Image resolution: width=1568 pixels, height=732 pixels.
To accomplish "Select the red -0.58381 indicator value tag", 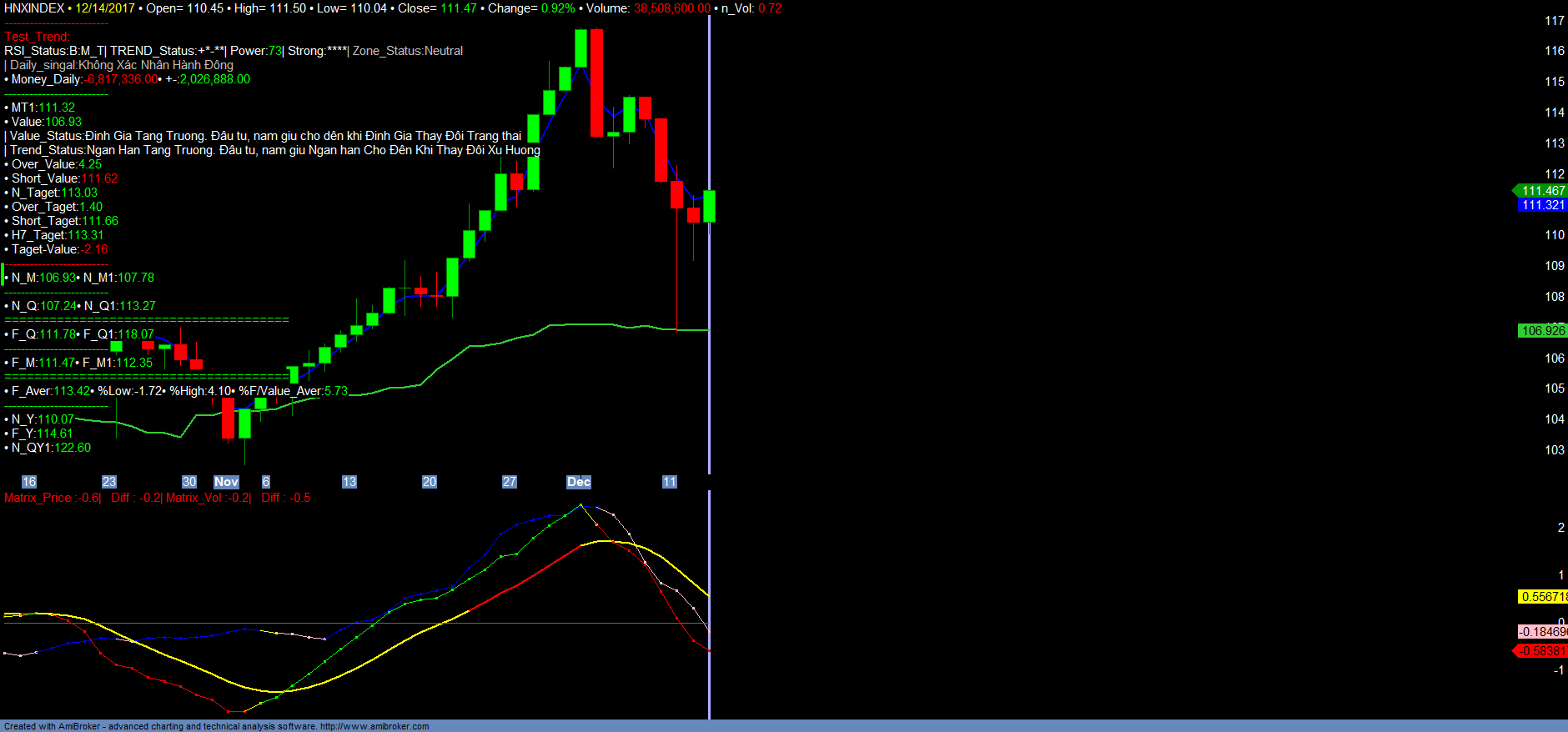I will (1542, 651).
